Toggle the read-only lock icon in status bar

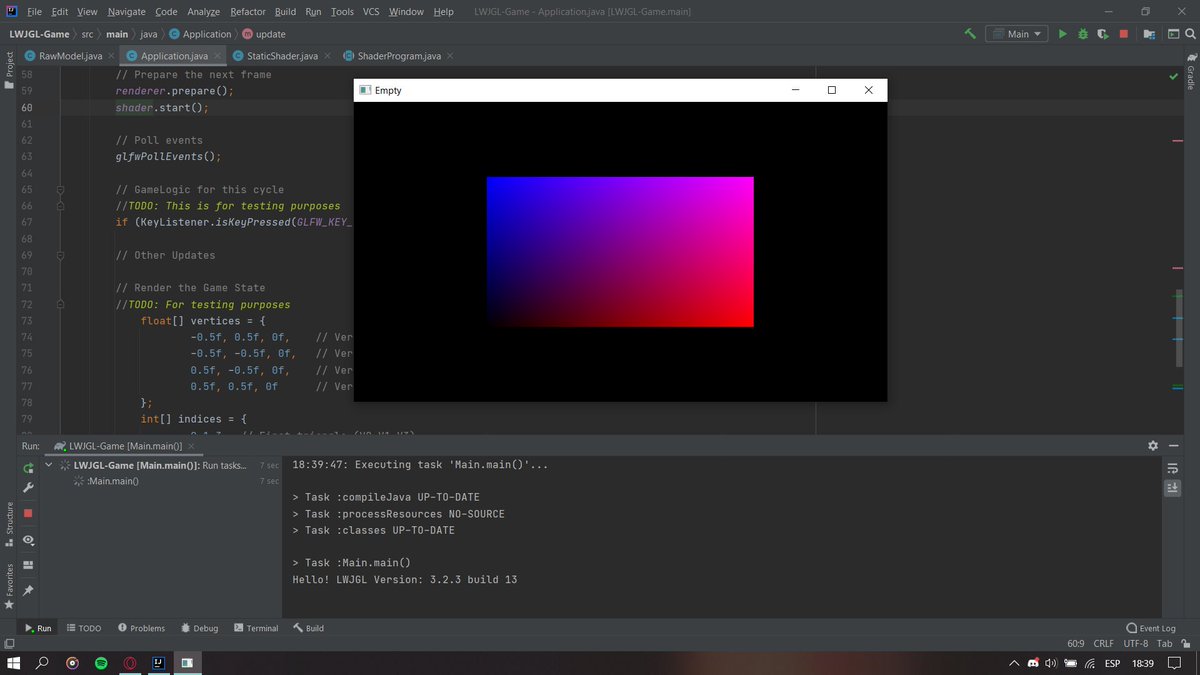(1187, 644)
